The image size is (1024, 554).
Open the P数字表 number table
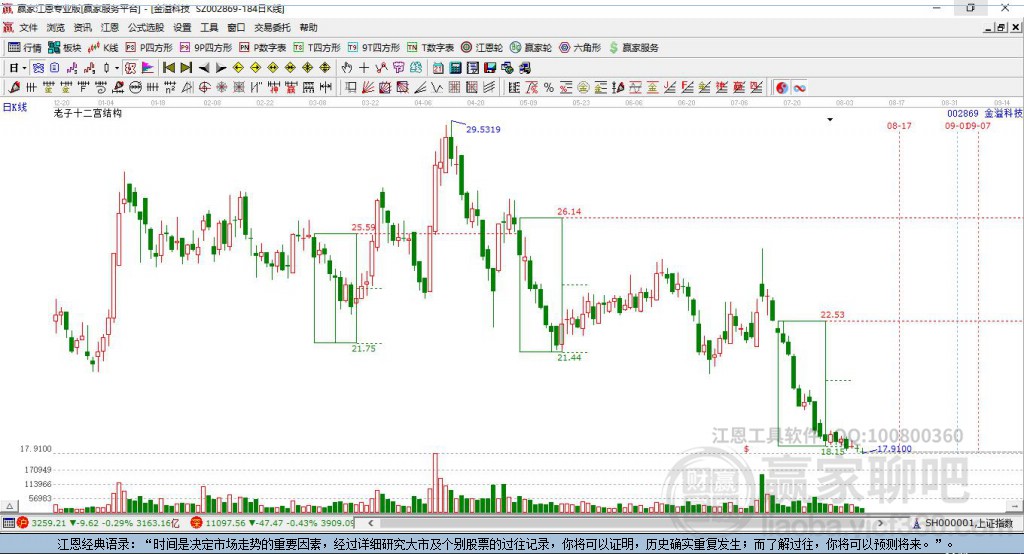(263, 48)
